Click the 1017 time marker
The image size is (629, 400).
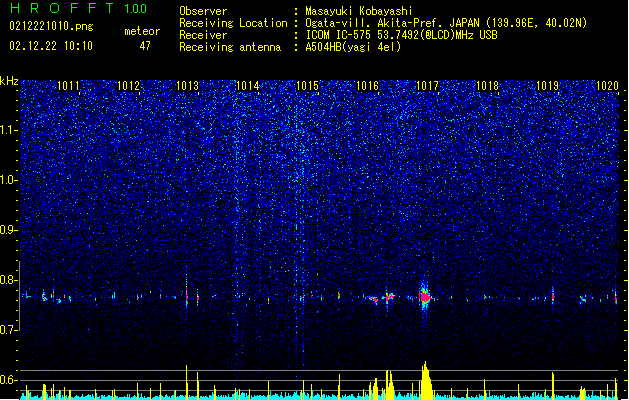[x=428, y=86]
